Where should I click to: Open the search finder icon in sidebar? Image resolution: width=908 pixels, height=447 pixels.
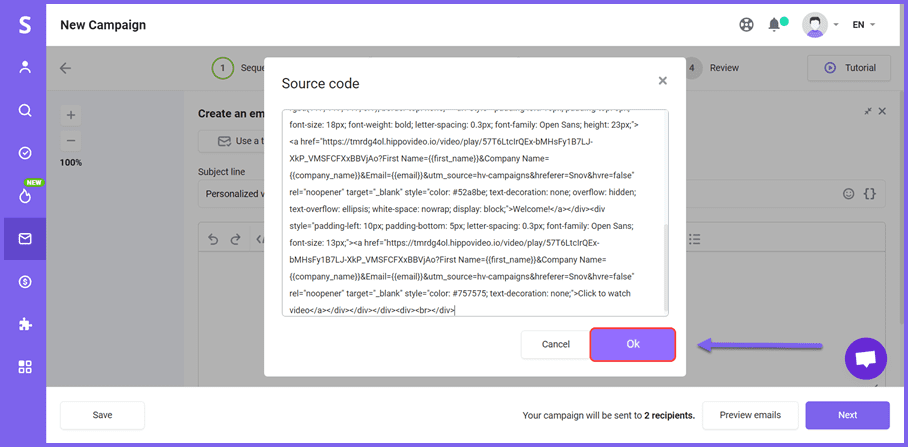tap(25, 111)
